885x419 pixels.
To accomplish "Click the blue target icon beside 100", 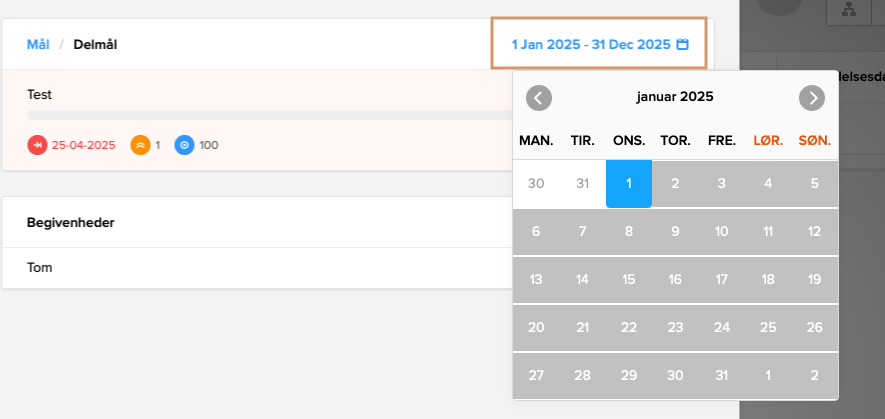I will [x=184, y=145].
